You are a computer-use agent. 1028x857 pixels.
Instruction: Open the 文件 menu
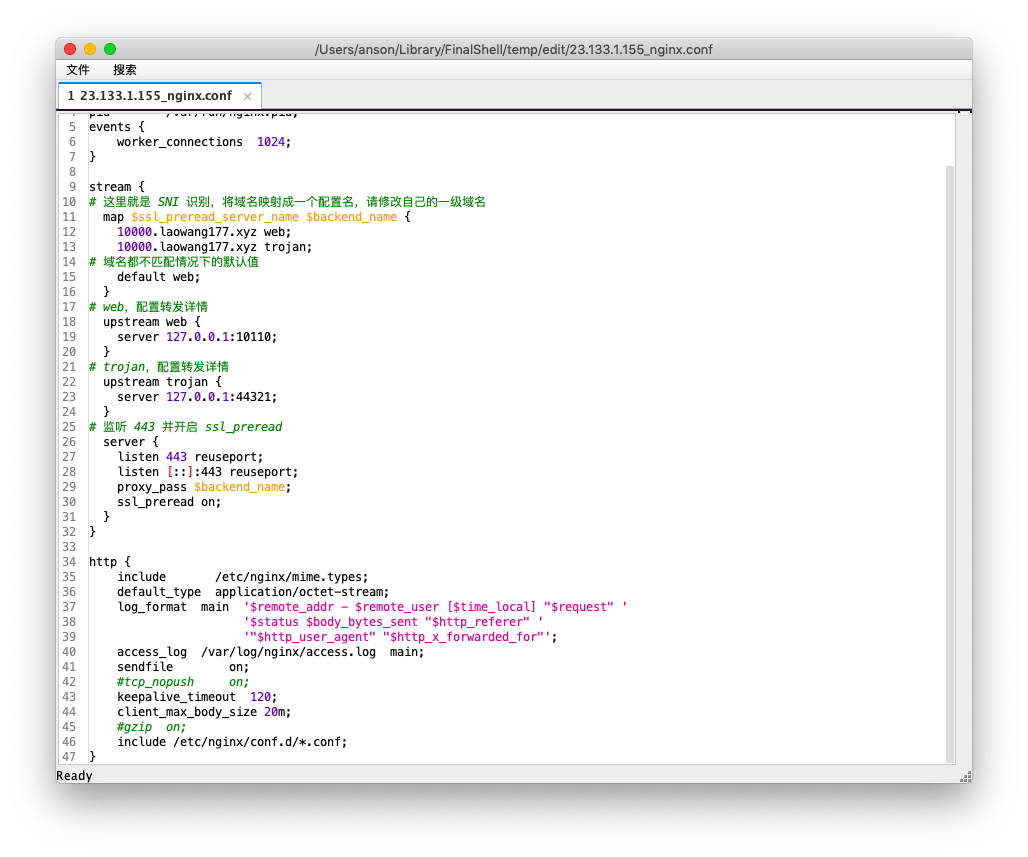point(77,70)
